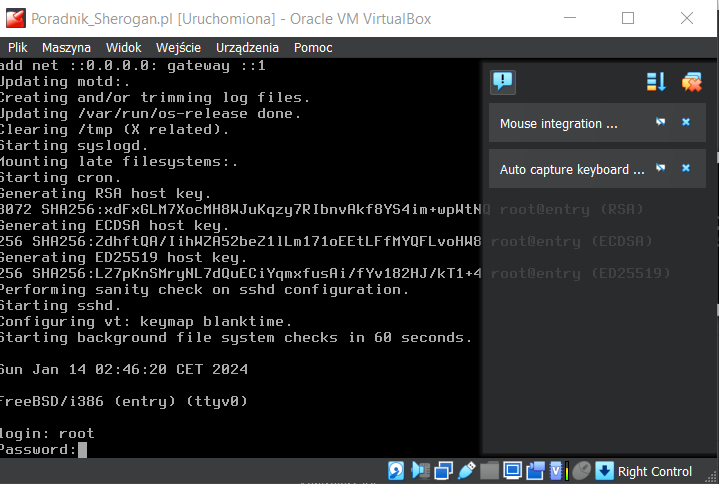Disable future Auto capture keyboard messages icon
The width and height of the screenshot is (719, 484).
(x=661, y=168)
